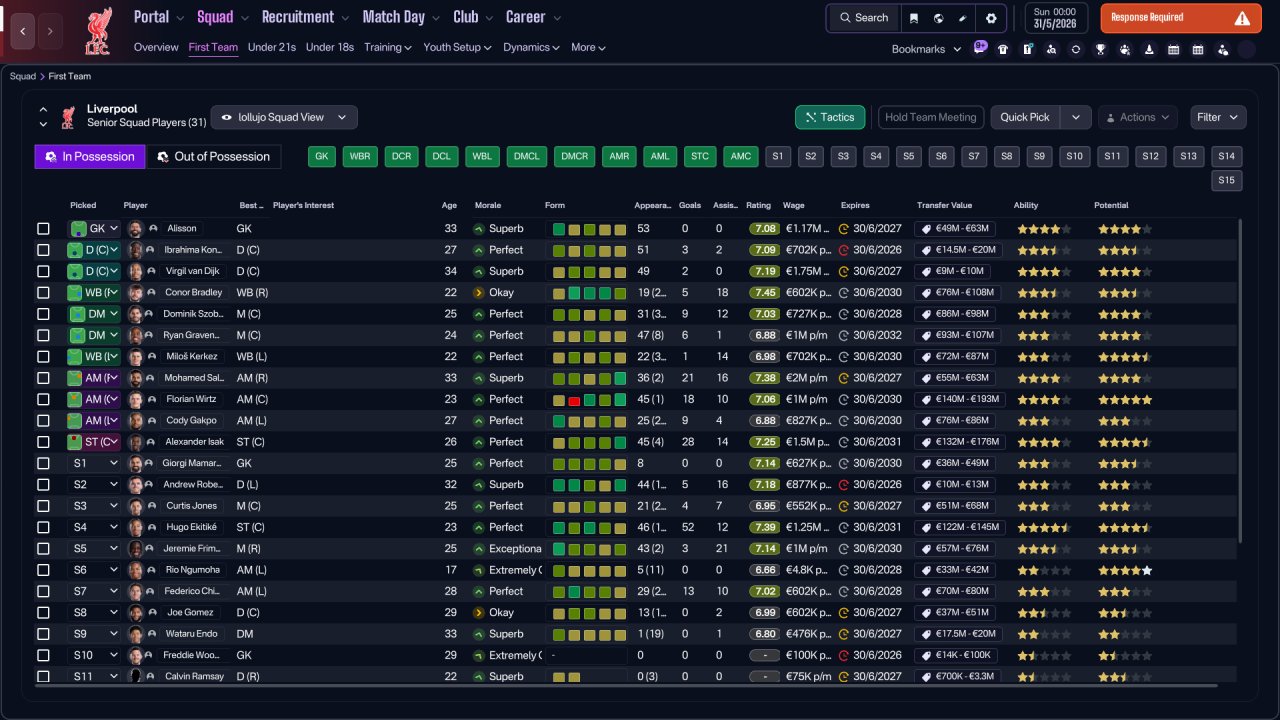This screenshot has height=720, width=1280.
Task: Open the scouting magnifier shortcut icon
Action: coord(1051,49)
